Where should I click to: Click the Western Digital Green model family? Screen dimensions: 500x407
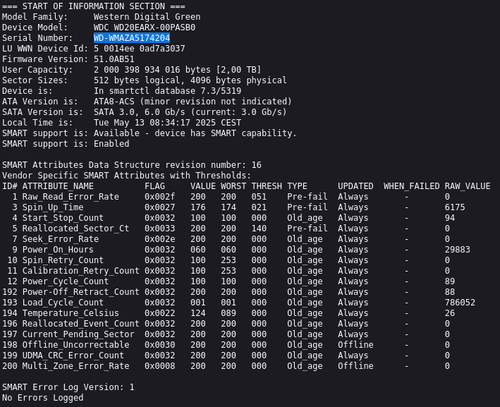click(147, 17)
